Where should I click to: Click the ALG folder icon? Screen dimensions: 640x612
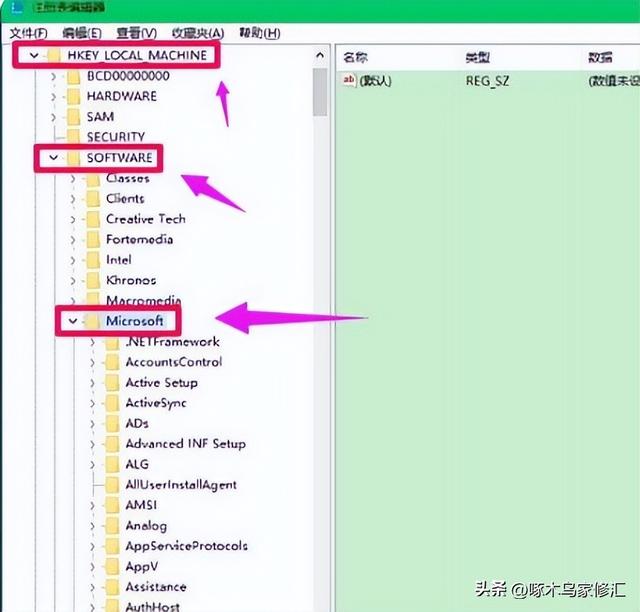pyautogui.click(x=112, y=465)
